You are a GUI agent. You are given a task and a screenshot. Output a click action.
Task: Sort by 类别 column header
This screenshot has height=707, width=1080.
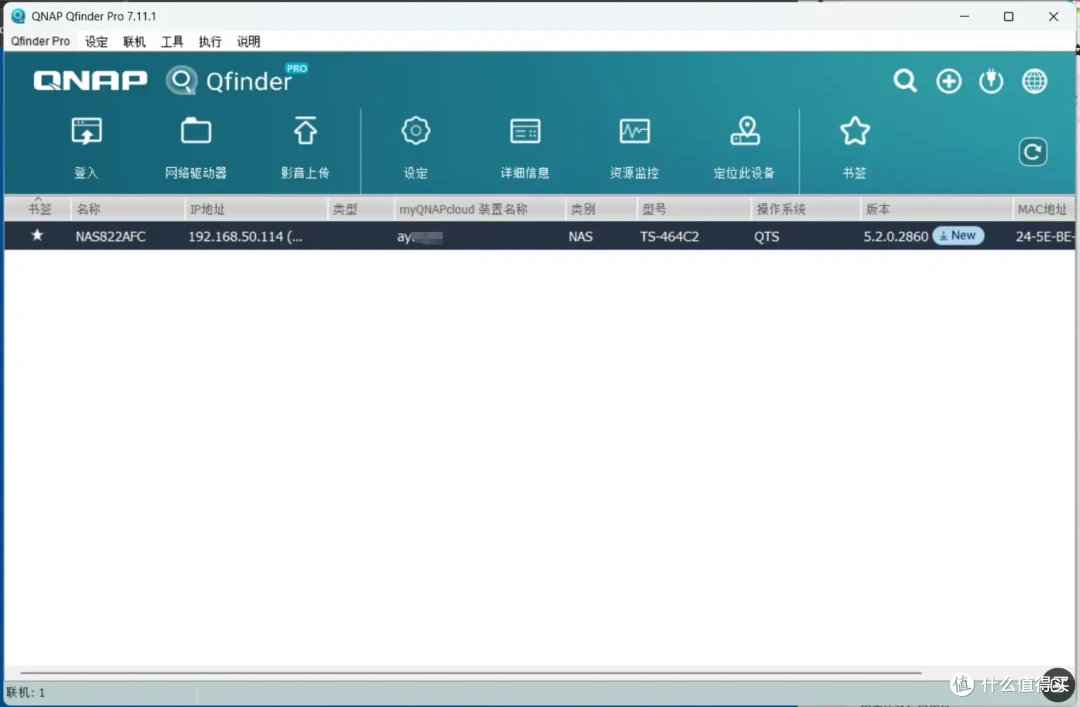602,209
